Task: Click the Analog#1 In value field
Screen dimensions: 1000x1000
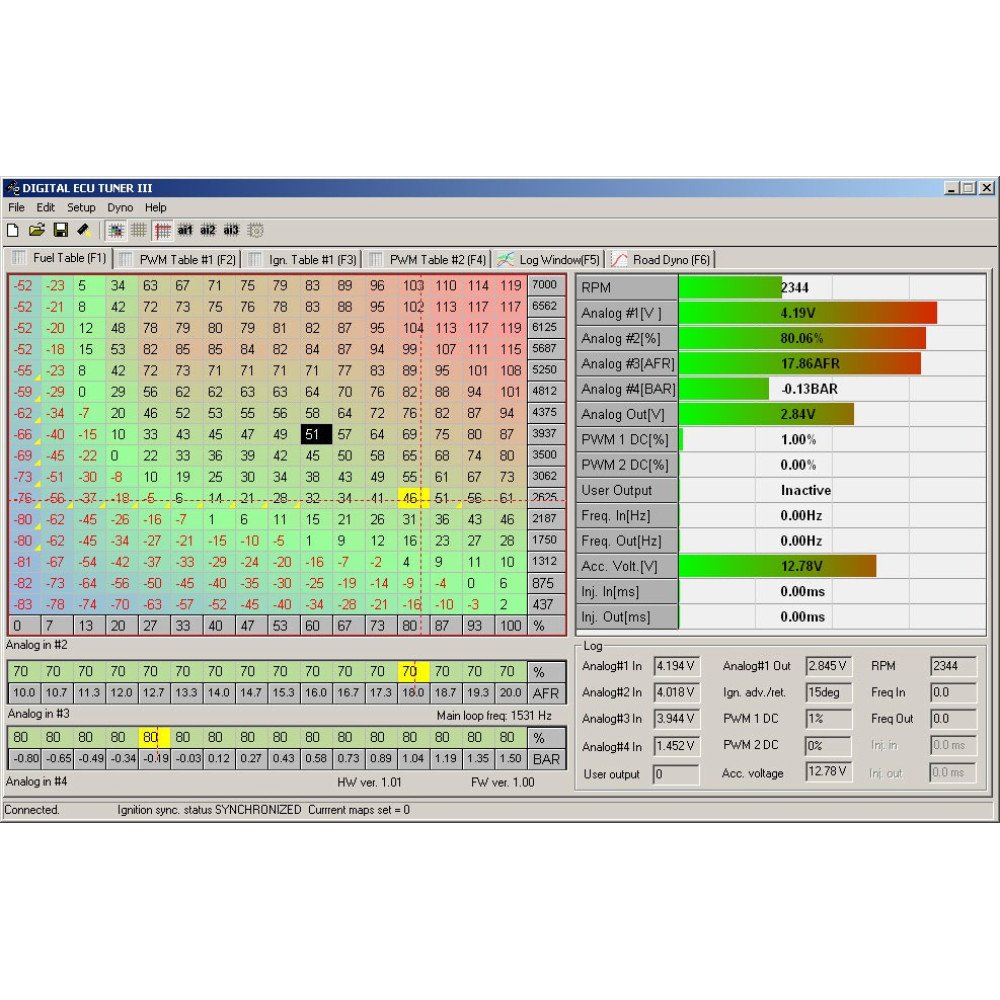Action: click(x=675, y=666)
